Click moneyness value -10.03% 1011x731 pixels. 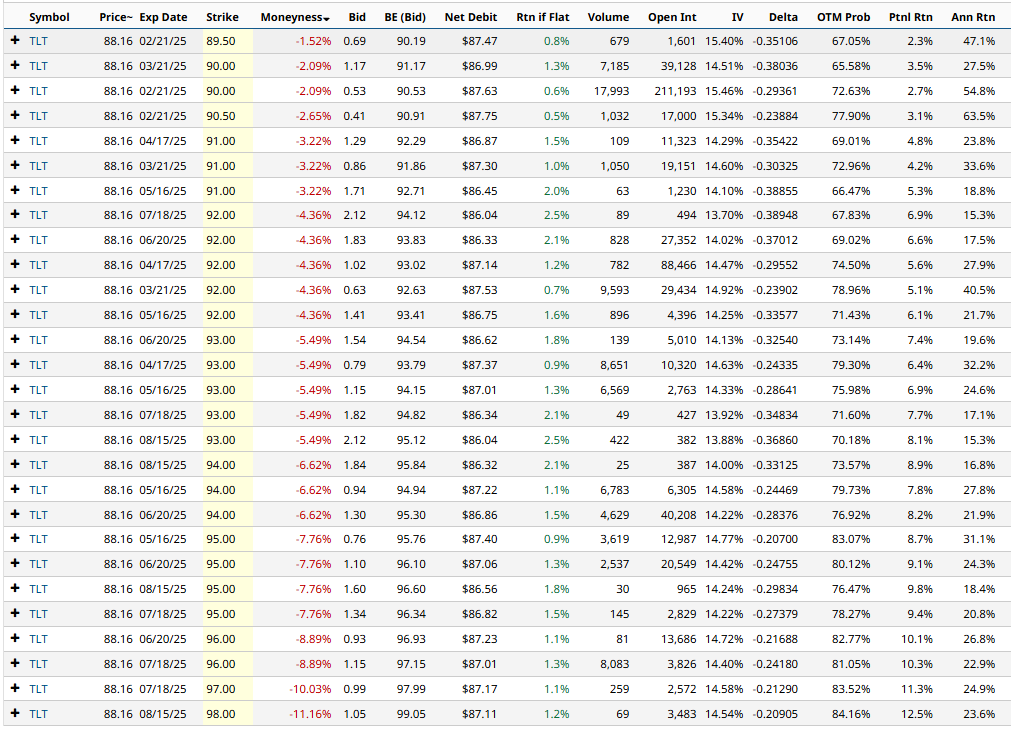pyautogui.click(x=310, y=689)
